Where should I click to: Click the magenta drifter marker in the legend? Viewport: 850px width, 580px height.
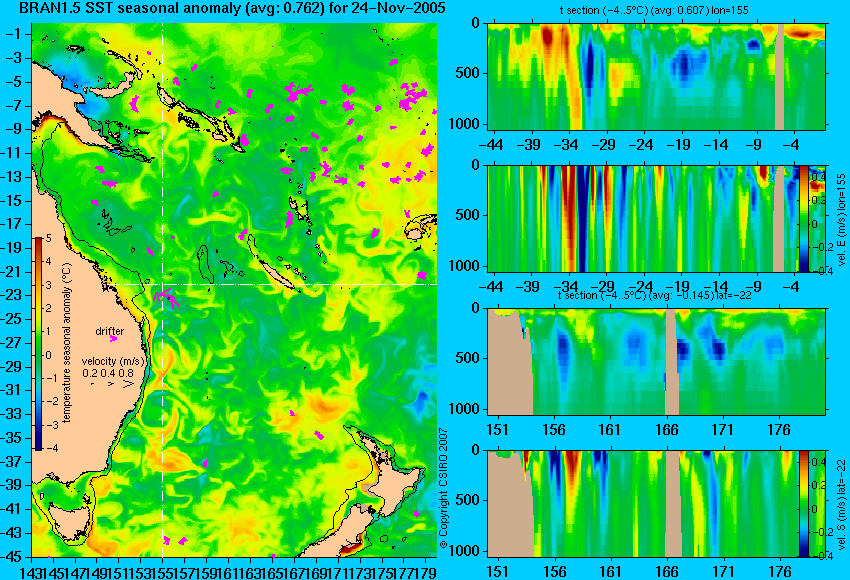113,339
